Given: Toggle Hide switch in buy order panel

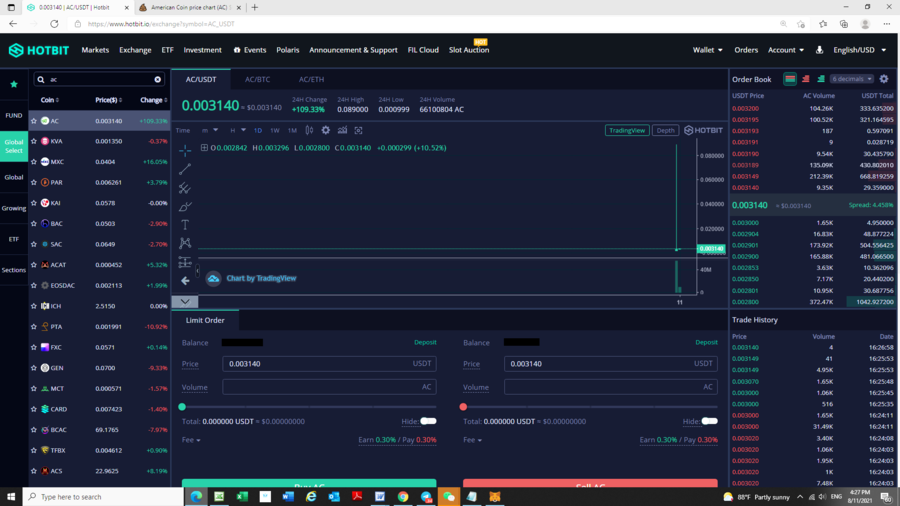Looking at the screenshot, I should [x=428, y=421].
